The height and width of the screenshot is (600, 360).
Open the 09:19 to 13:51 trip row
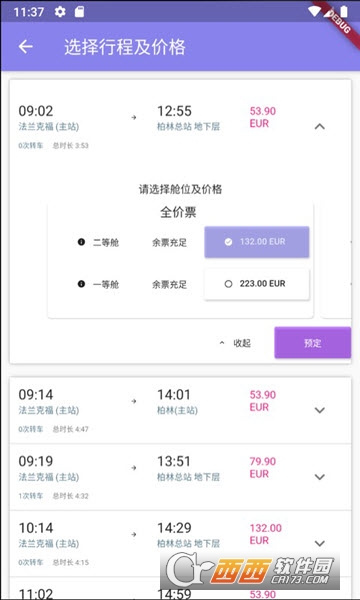[180, 477]
